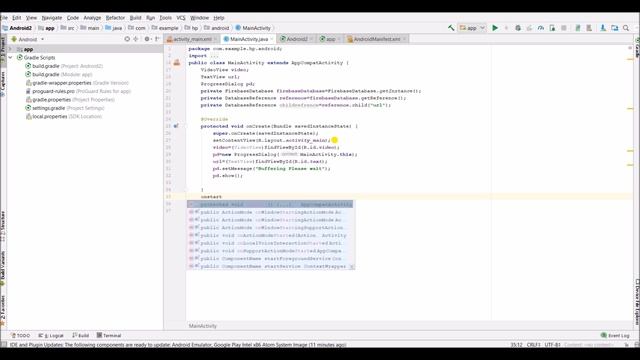Open Search Everywhere magnifier icon
This screenshot has height=360, width=640.
[626, 28]
